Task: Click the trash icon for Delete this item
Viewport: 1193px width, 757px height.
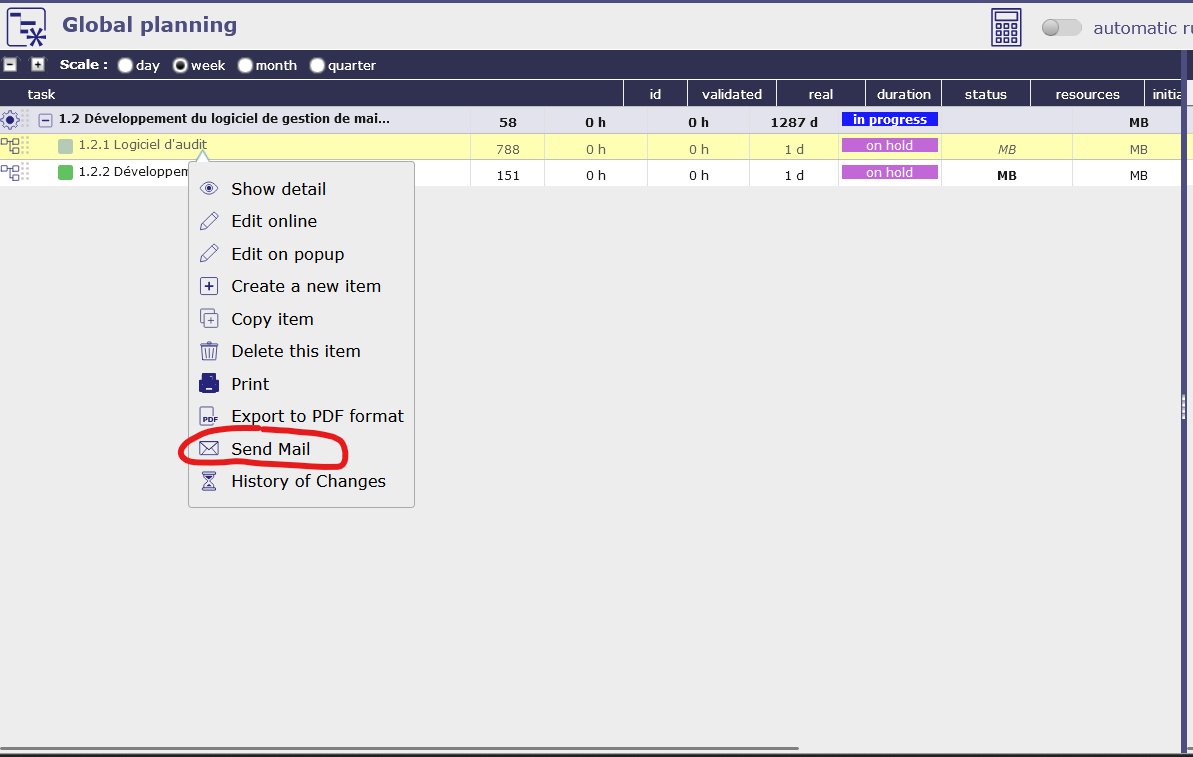Action: pos(209,351)
